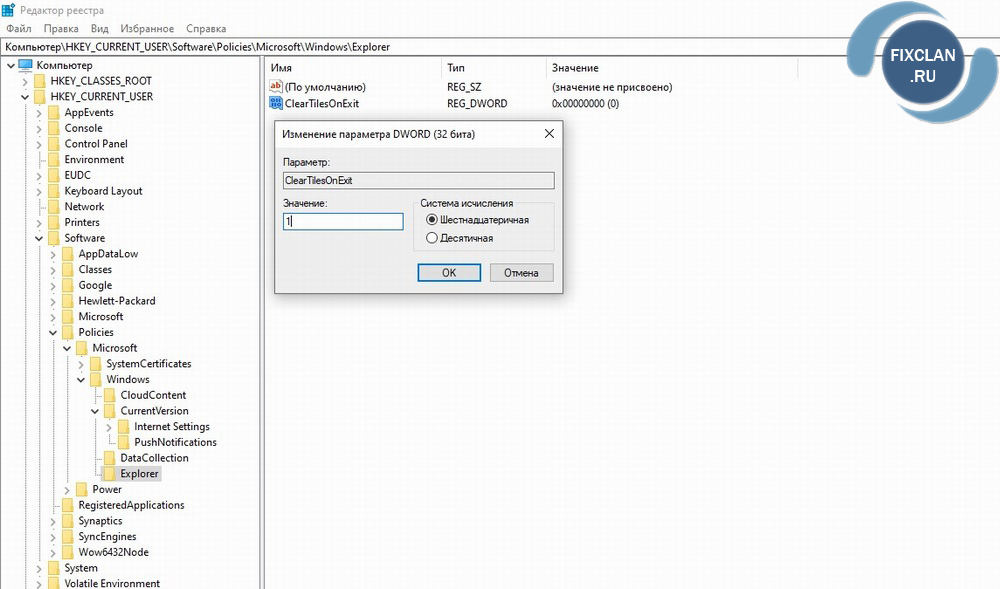Click the Компьютер root computer icon

(26, 65)
